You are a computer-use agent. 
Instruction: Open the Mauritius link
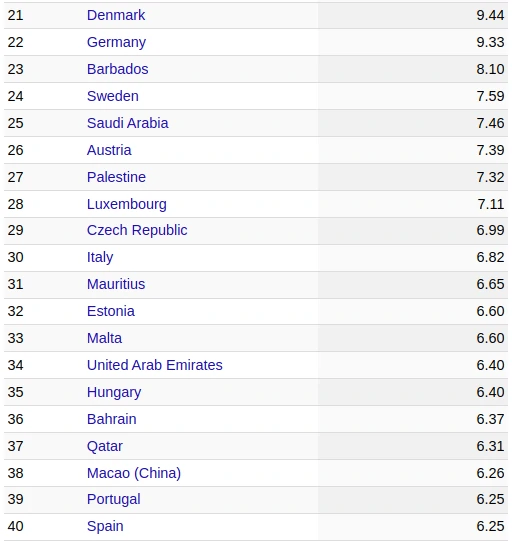(x=116, y=284)
